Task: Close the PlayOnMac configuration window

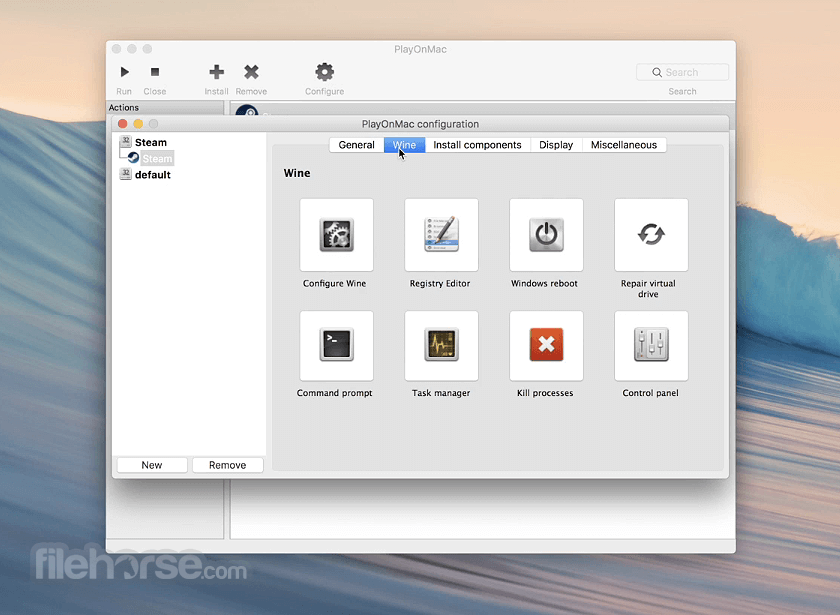Action: coord(123,124)
